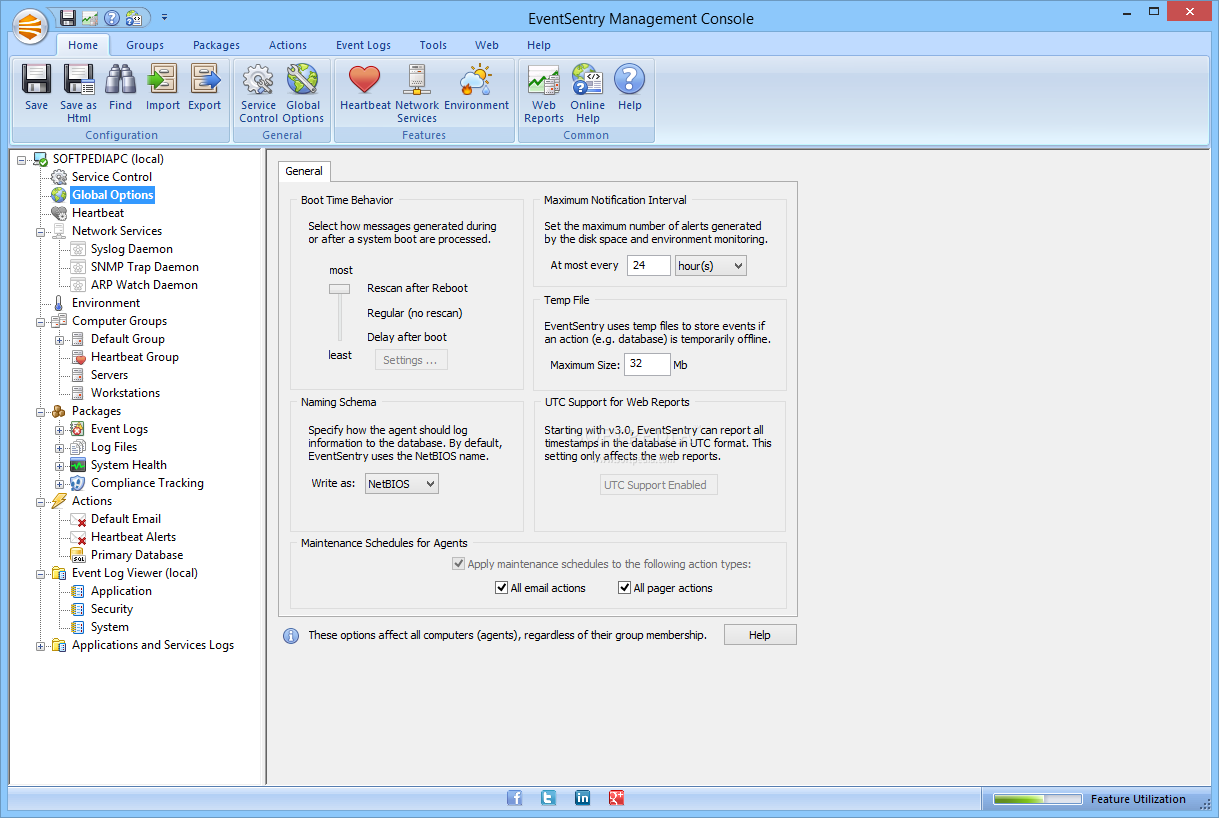
Task: Select Security in Event Log Viewer
Action: coord(111,609)
